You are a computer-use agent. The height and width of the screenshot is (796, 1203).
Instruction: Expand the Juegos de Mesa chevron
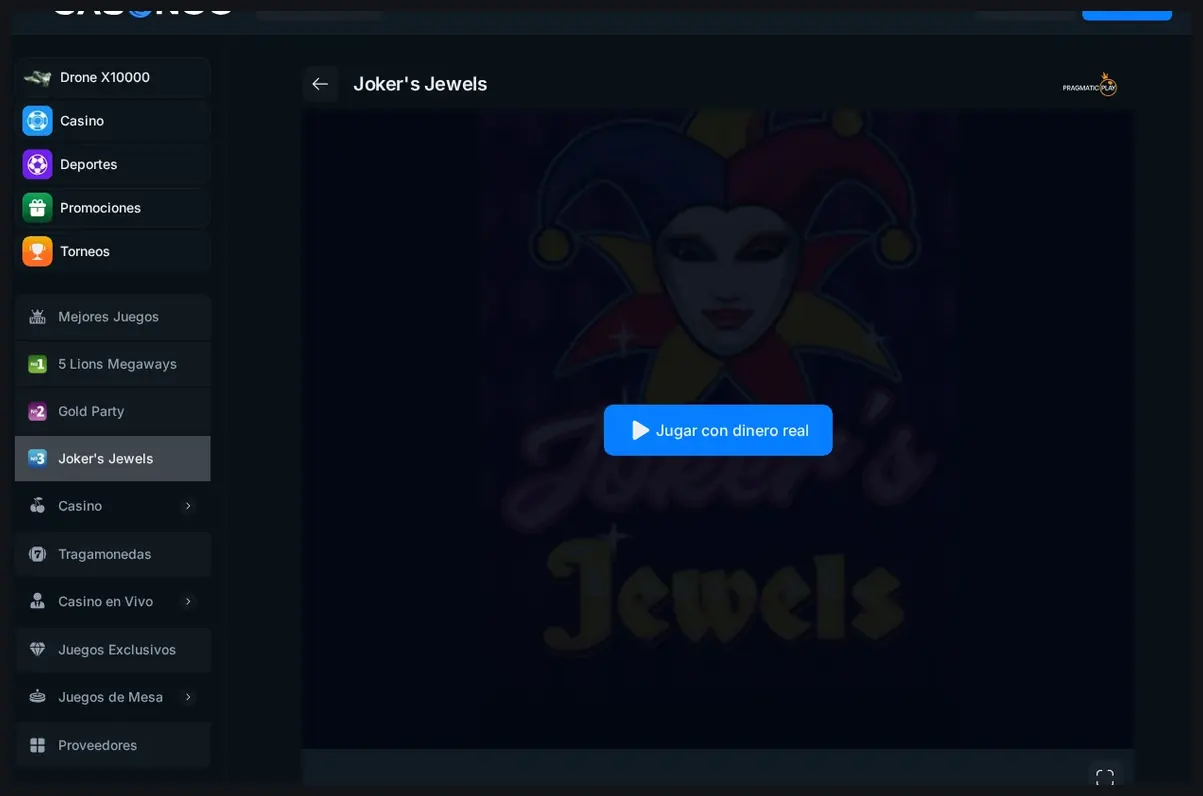point(188,697)
